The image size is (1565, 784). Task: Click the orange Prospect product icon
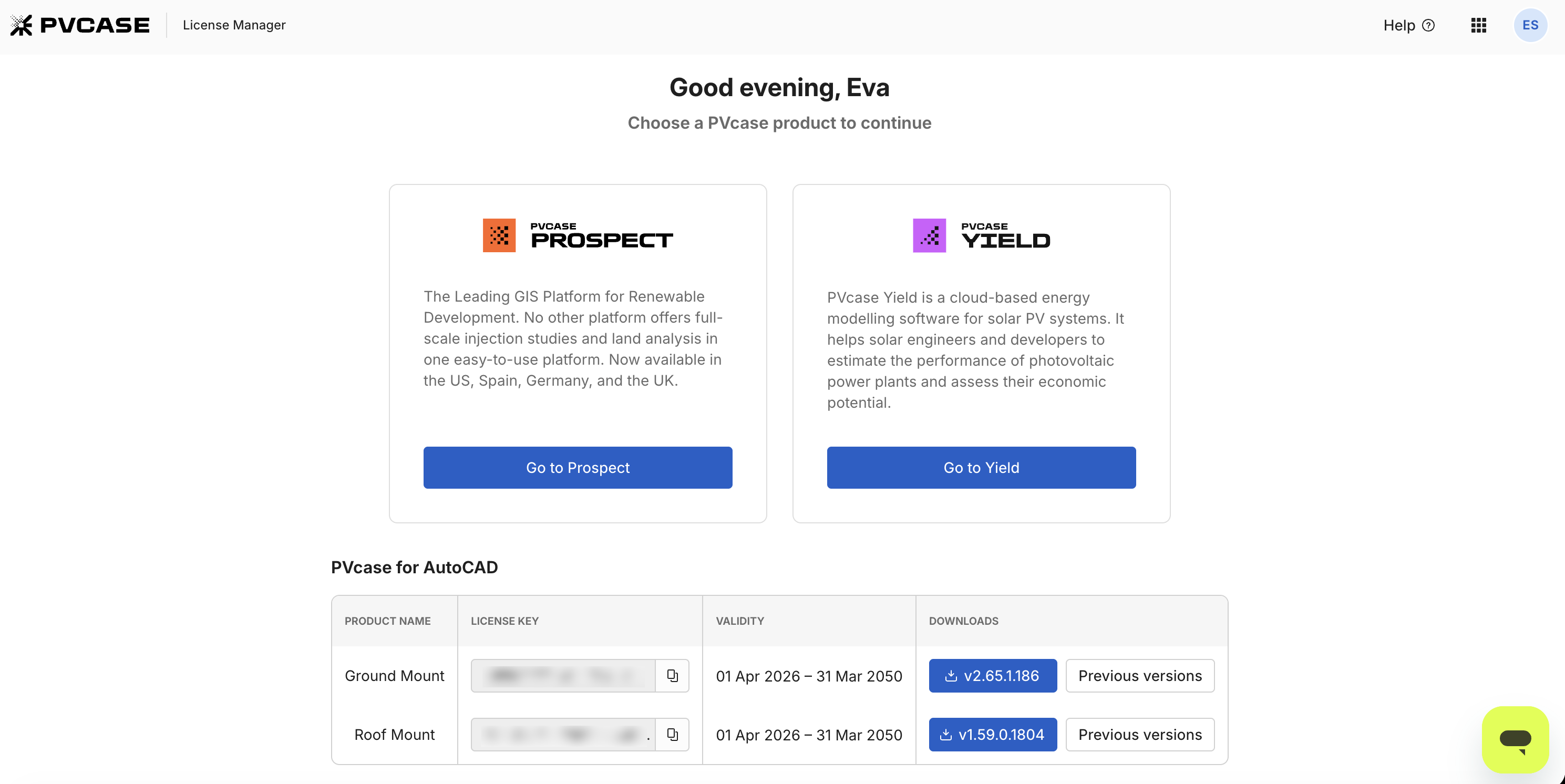click(x=499, y=235)
